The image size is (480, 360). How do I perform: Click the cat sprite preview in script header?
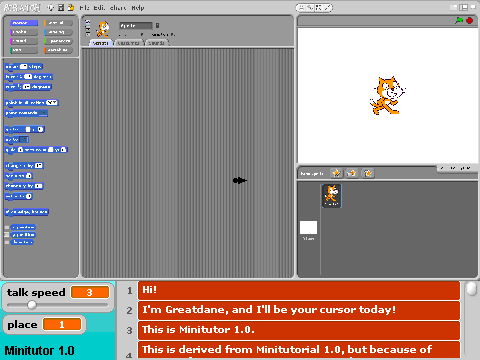(x=103, y=29)
